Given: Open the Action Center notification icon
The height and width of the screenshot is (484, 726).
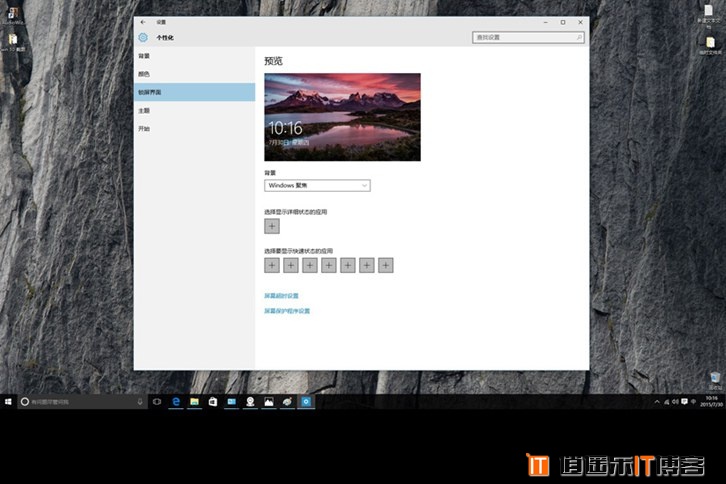Looking at the screenshot, I should click(x=684, y=402).
